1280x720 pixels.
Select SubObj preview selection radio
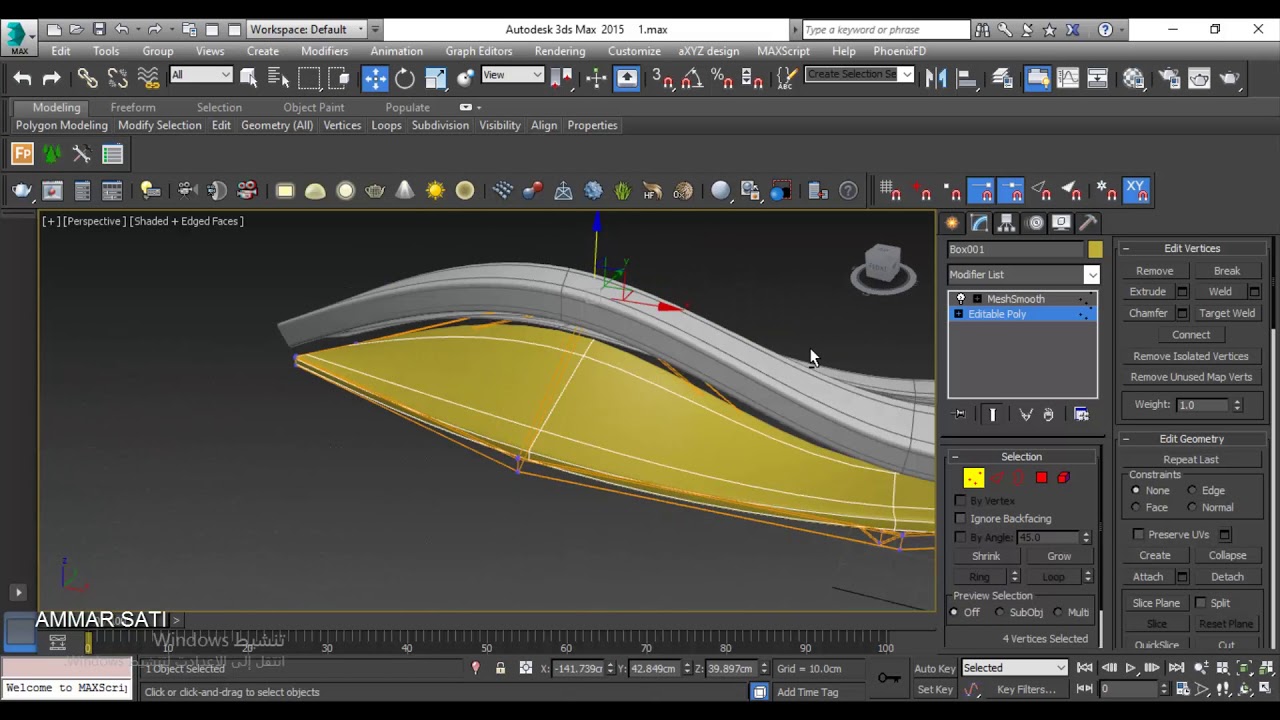(x=999, y=613)
